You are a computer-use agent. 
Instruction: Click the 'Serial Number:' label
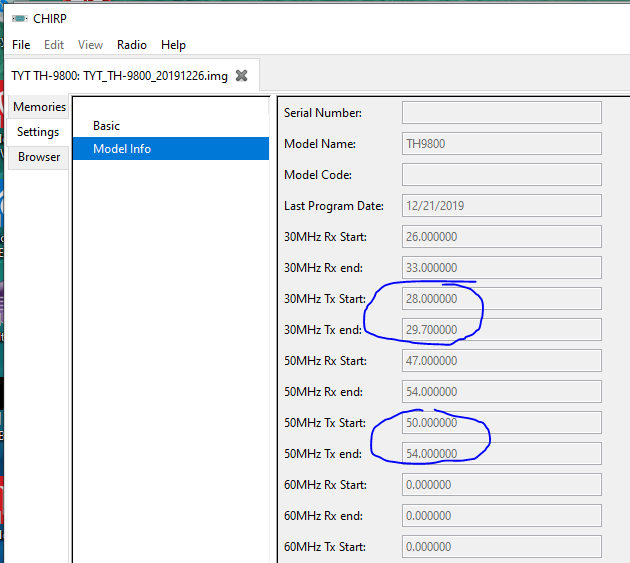323,113
